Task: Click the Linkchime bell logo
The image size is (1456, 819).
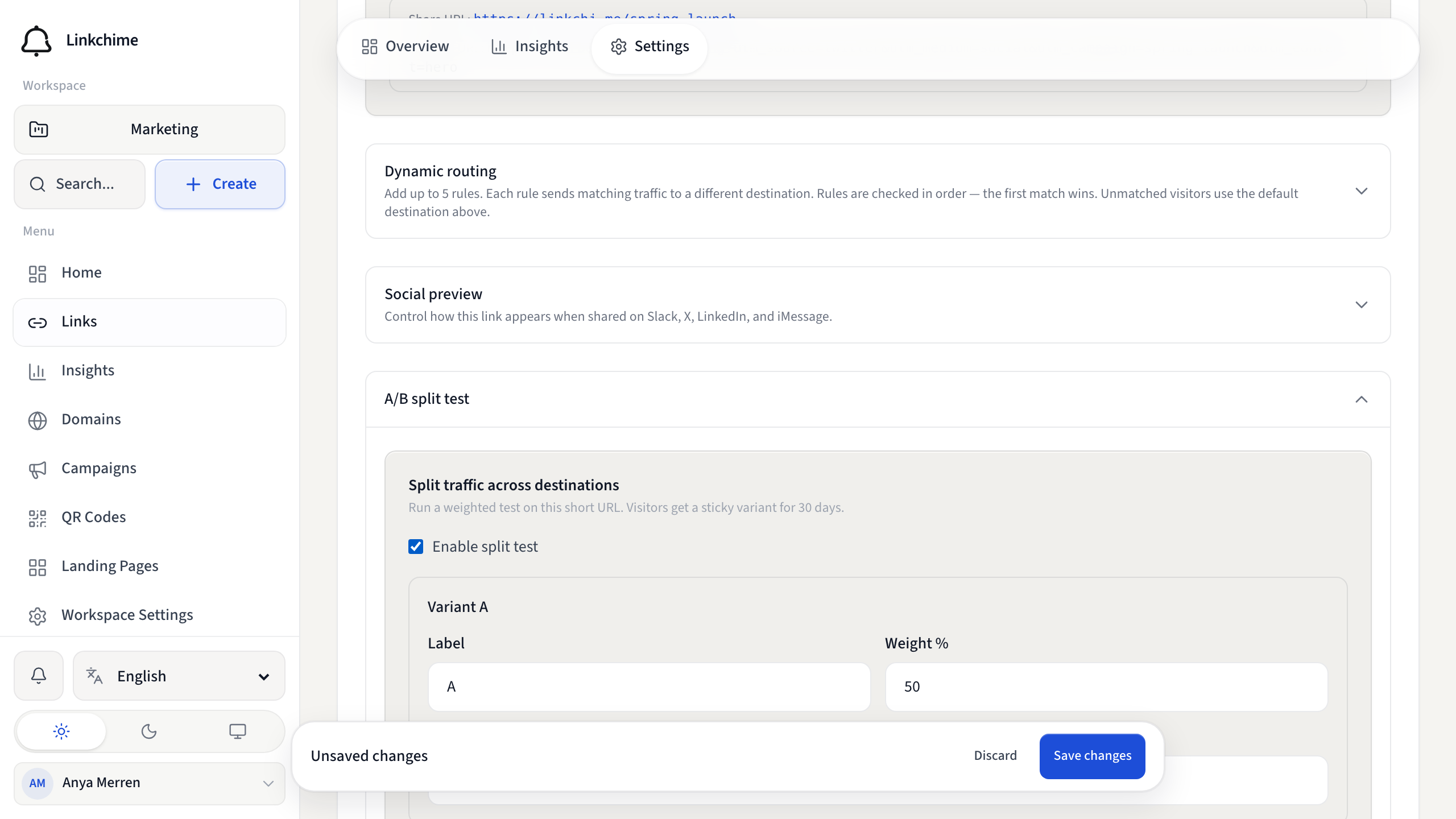Action: (x=36, y=40)
